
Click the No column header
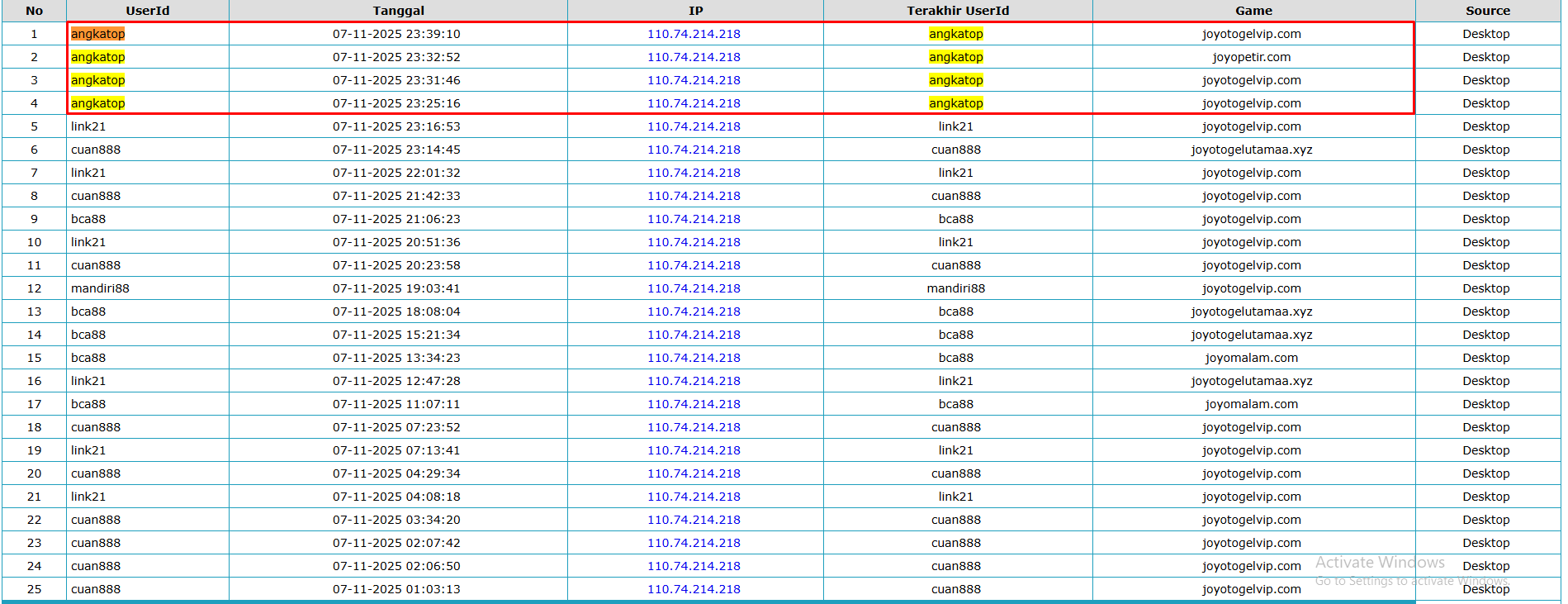pyautogui.click(x=35, y=11)
